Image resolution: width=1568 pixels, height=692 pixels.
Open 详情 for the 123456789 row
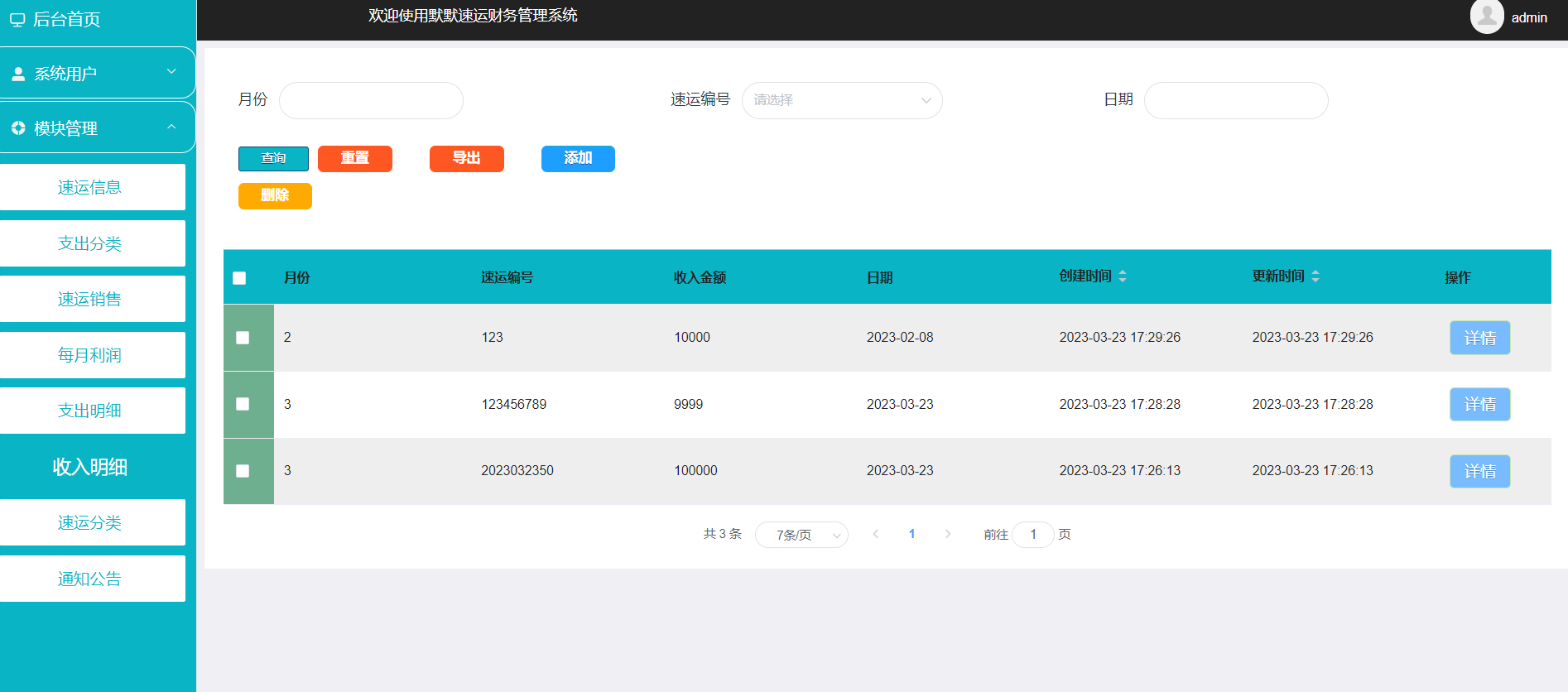point(1480,404)
